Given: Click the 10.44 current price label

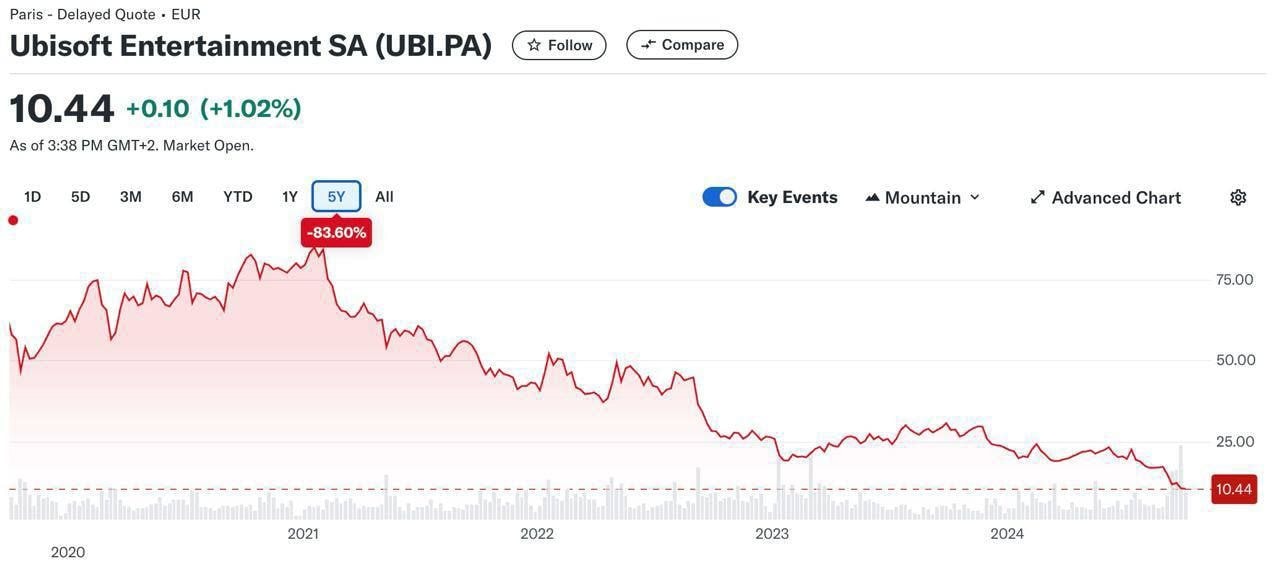Looking at the screenshot, I should [x=1234, y=489].
